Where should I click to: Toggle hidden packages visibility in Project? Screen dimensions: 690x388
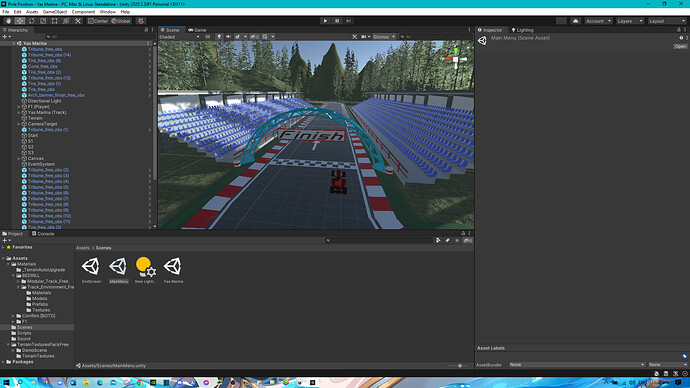(468, 241)
